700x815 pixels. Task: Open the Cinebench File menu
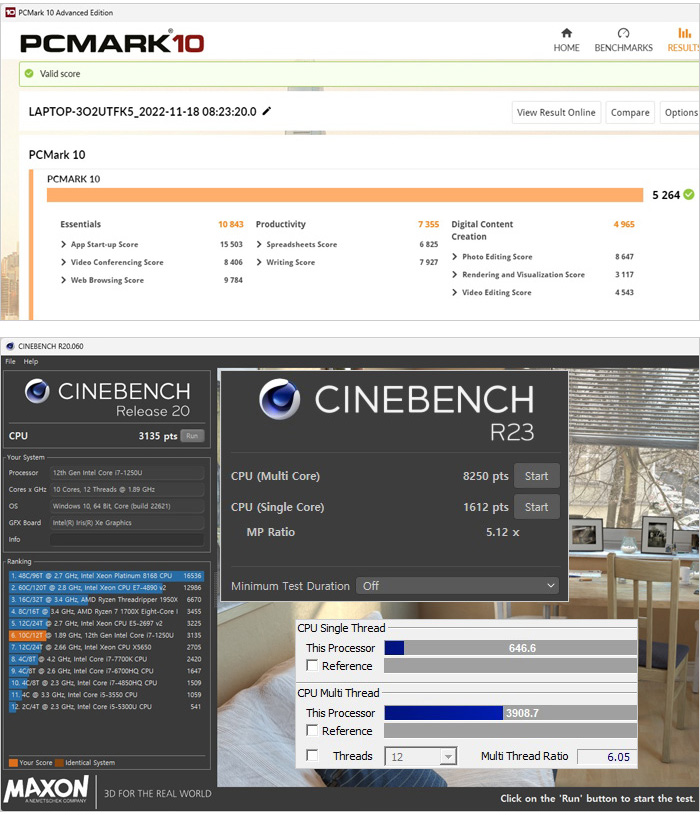[x=10, y=361]
